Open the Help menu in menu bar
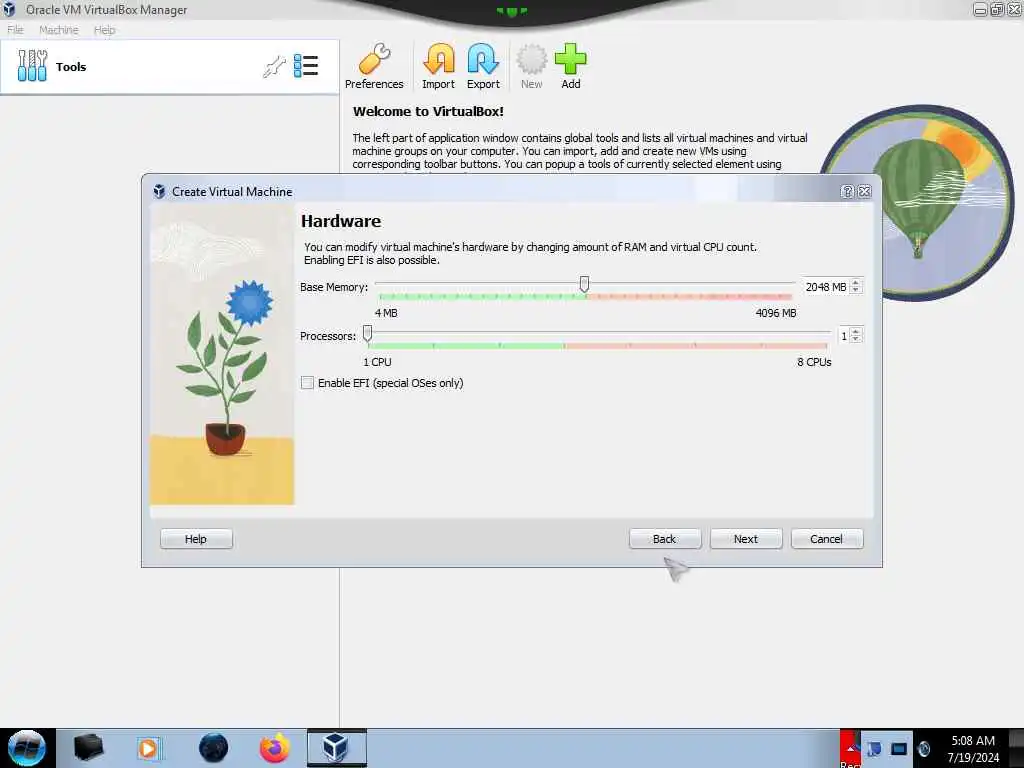Viewport: 1024px width, 768px height. [x=104, y=30]
